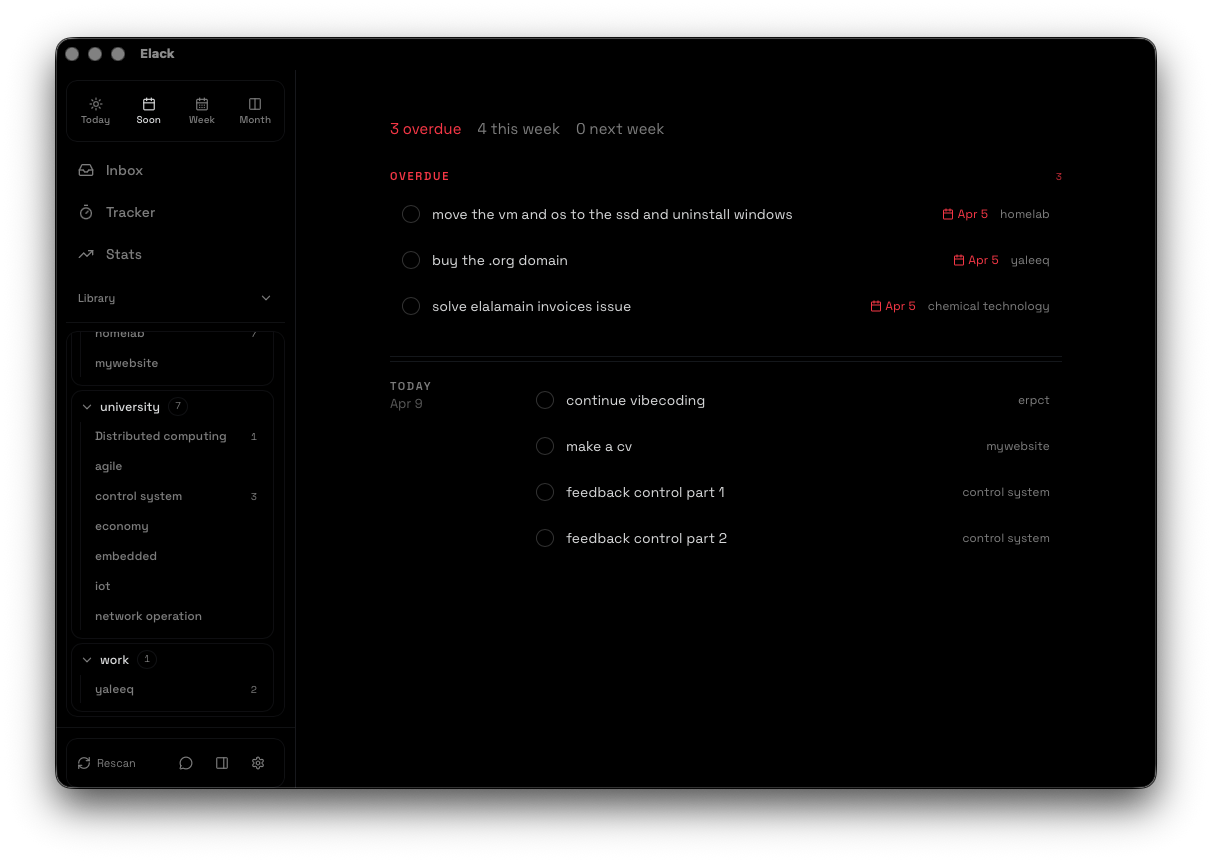Switch to the Today view icon
Image resolution: width=1212 pixels, height=862 pixels.
click(96, 110)
